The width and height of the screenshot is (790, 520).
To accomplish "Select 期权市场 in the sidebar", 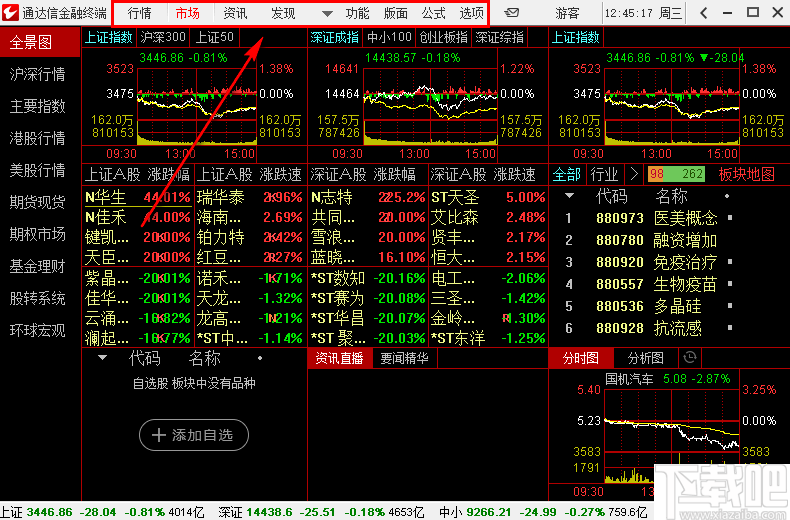I will click(38, 234).
